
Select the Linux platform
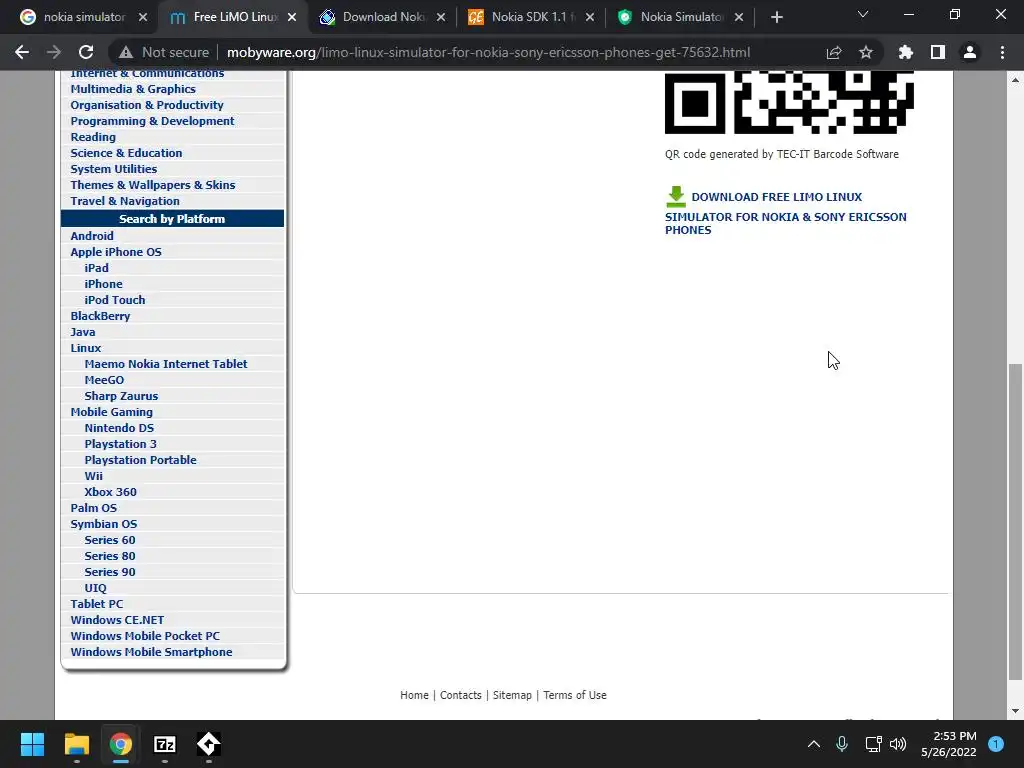[86, 348]
